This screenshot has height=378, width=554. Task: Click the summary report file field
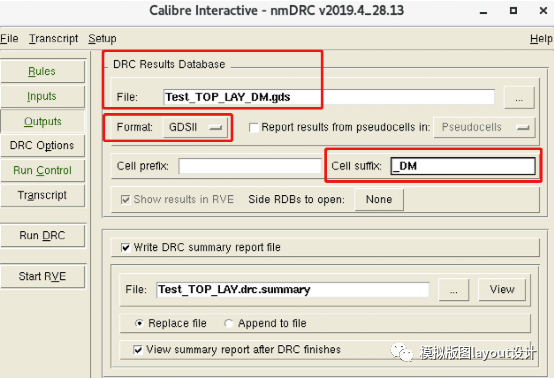pos(293,290)
